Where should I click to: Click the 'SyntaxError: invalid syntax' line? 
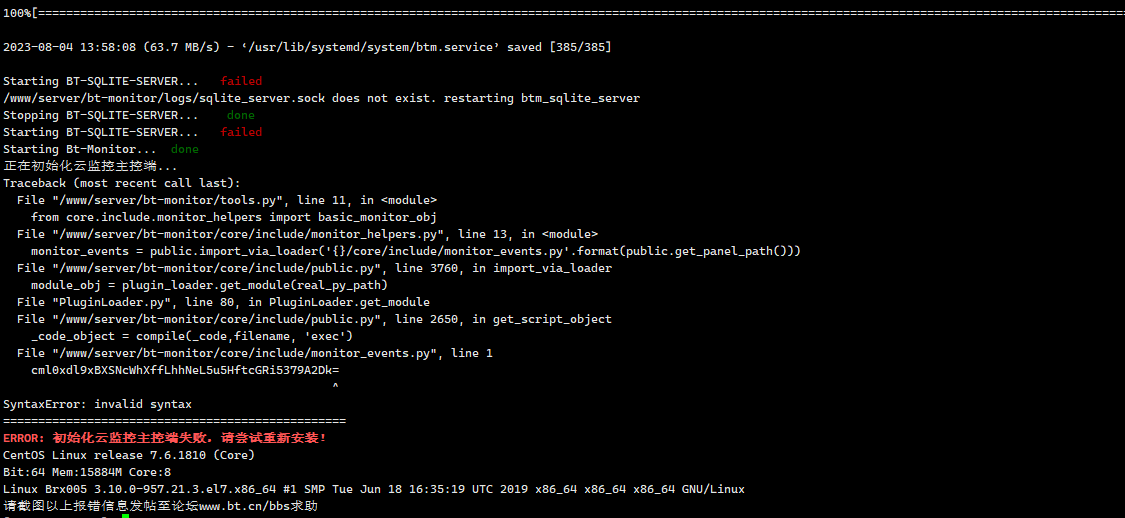(98, 404)
